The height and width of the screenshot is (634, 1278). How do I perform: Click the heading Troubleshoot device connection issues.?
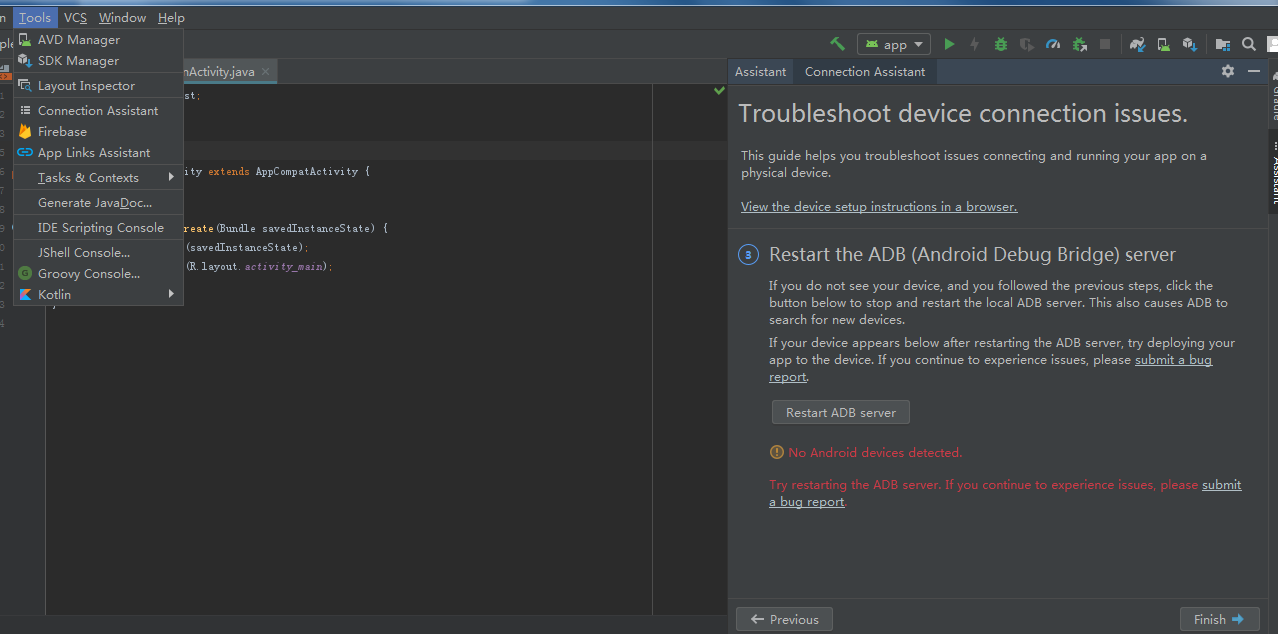click(x=963, y=114)
